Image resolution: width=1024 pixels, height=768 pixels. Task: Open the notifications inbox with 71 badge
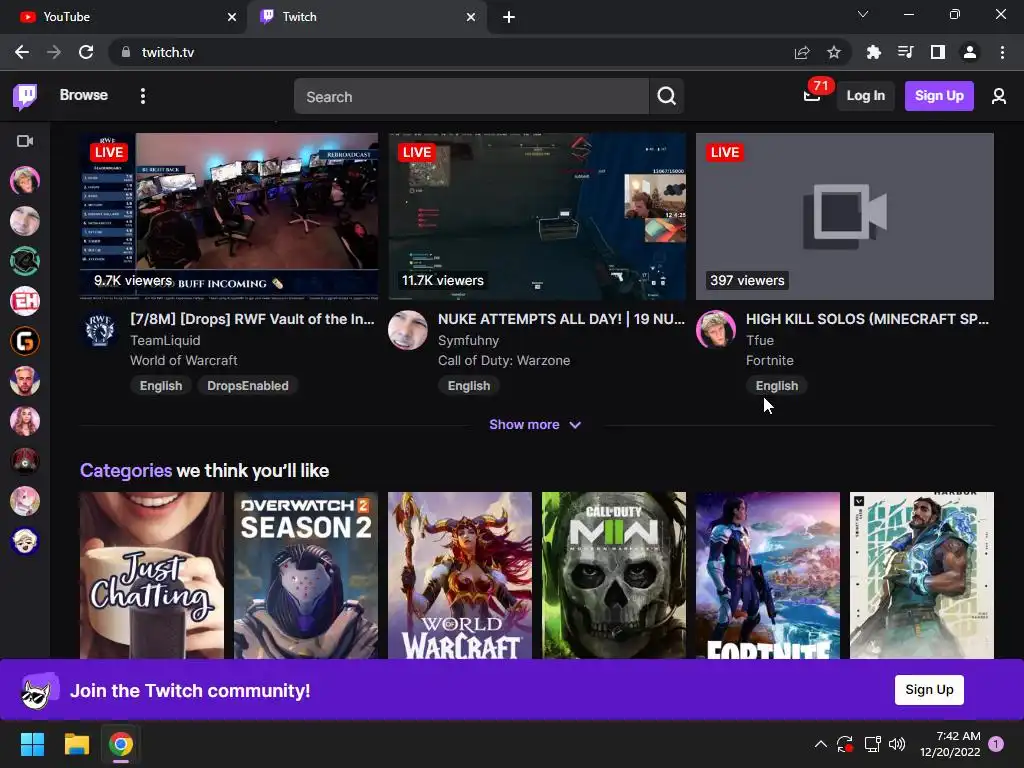[x=812, y=96]
